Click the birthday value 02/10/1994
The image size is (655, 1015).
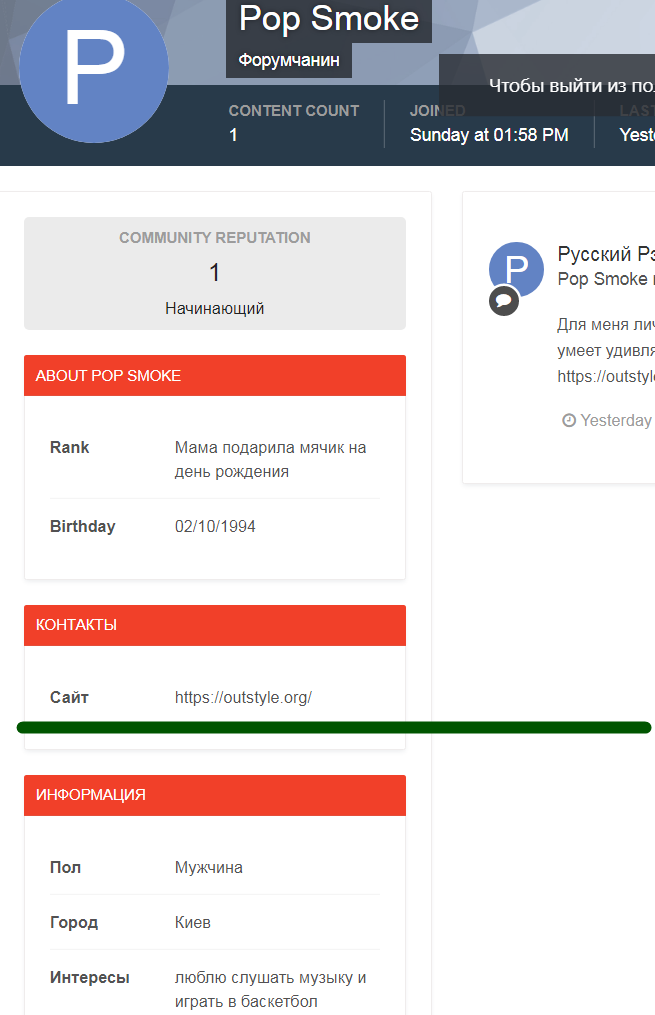[x=215, y=526]
